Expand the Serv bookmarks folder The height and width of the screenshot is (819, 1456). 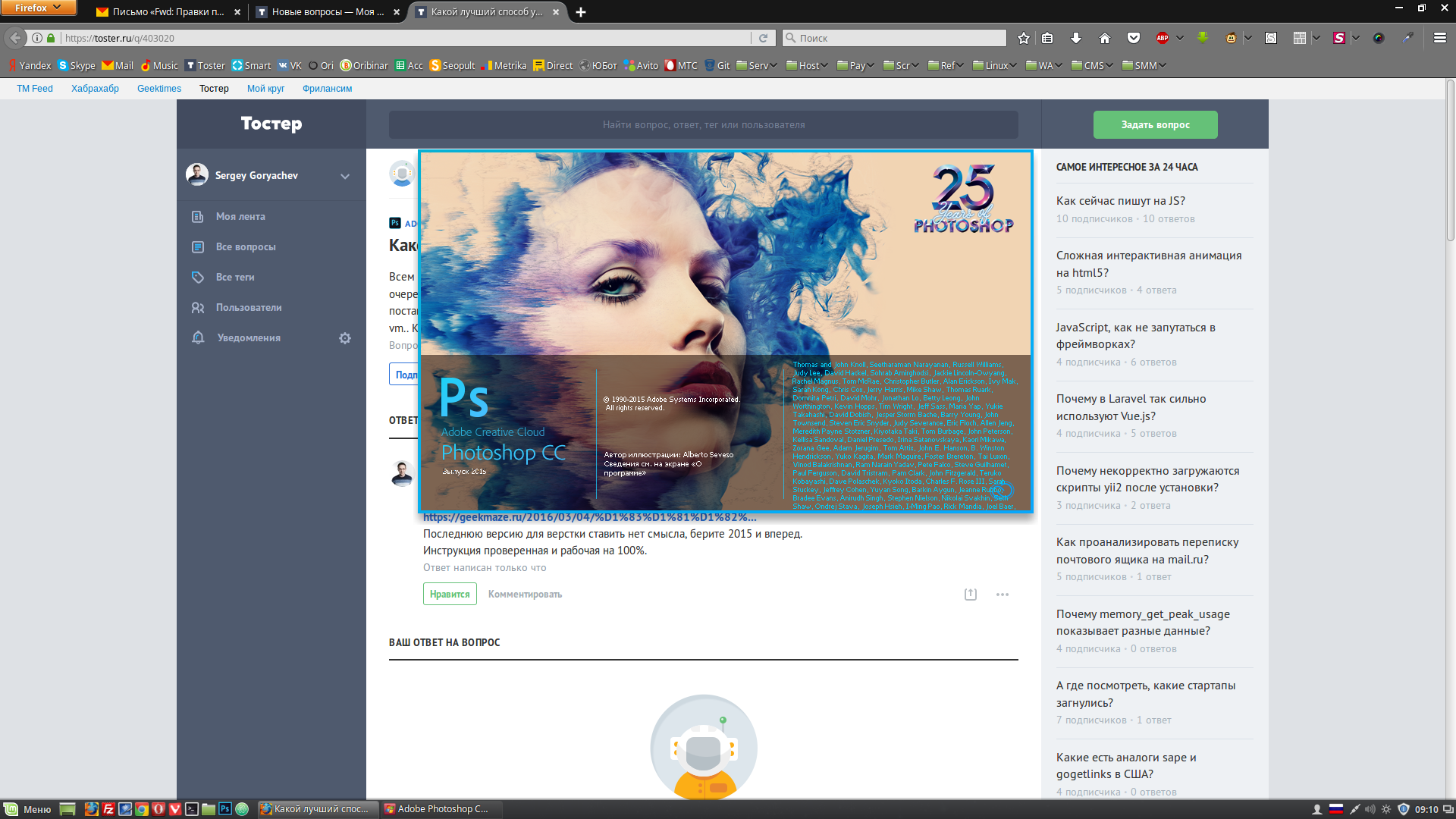(x=756, y=65)
